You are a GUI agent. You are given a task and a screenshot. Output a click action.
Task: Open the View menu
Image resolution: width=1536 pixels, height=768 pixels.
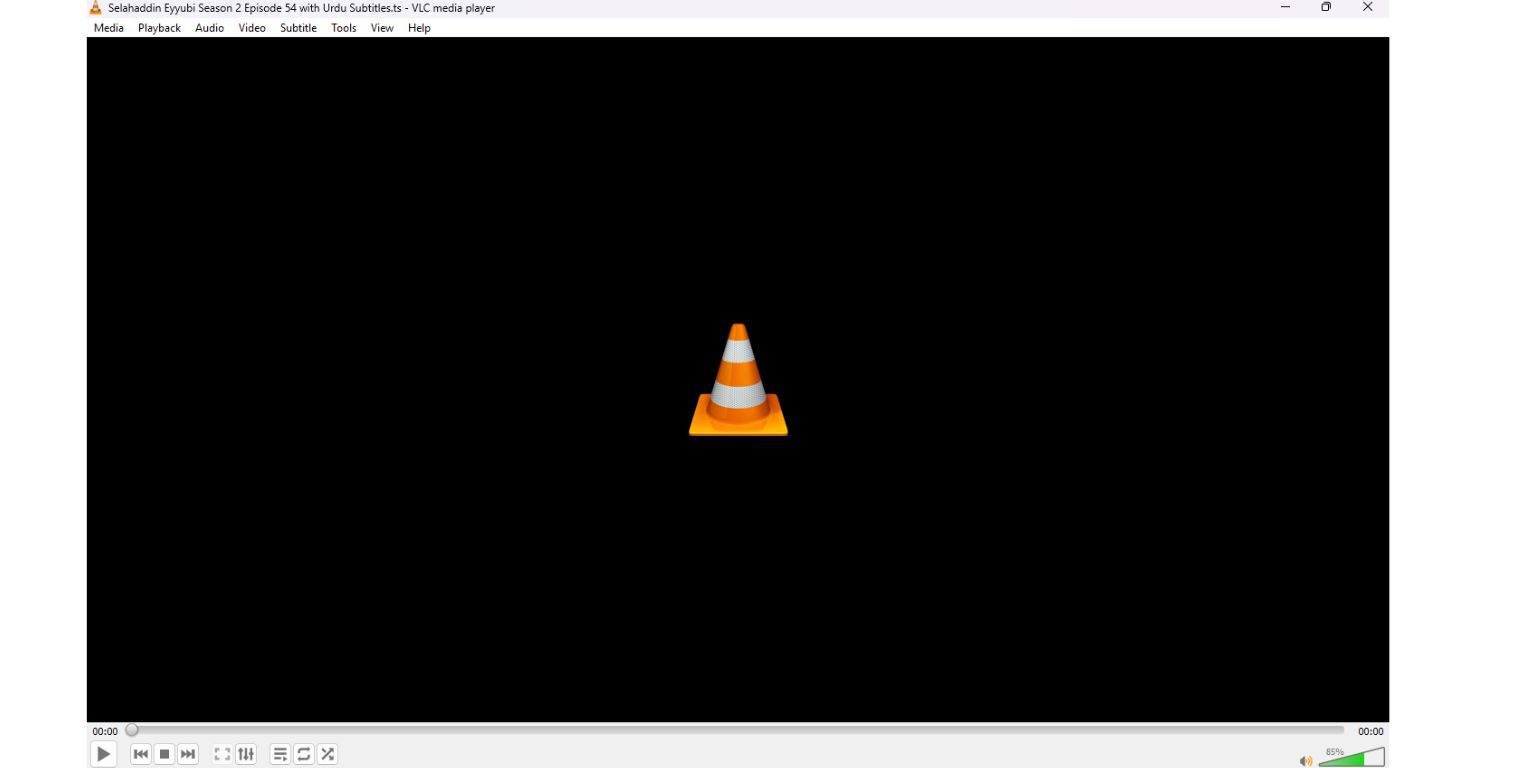382,28
